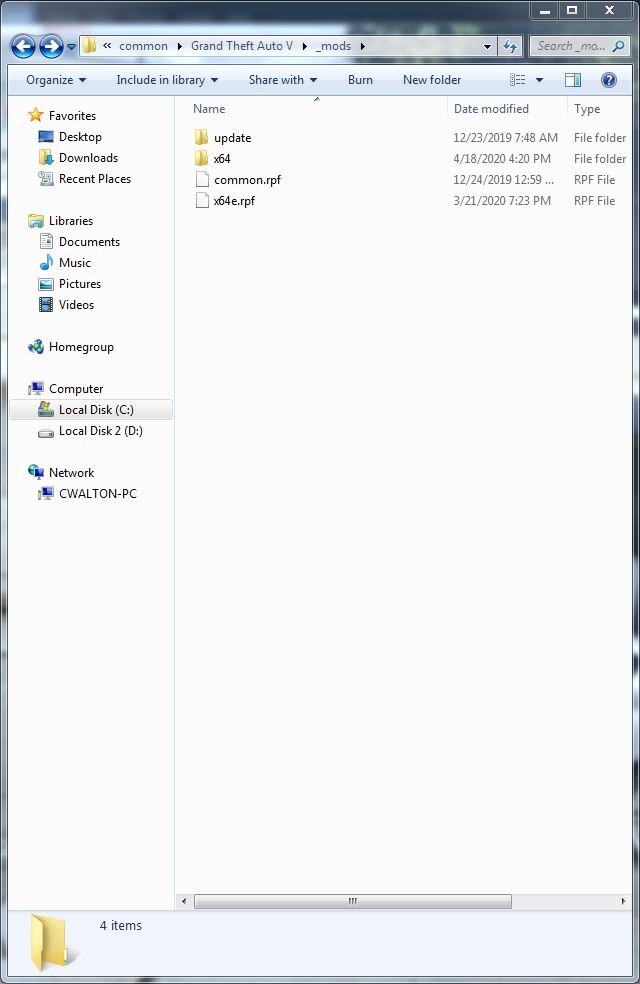Click date '4/18/2020 4:20 PM'
Screen dimensions: 640x984
pos(502,159)
